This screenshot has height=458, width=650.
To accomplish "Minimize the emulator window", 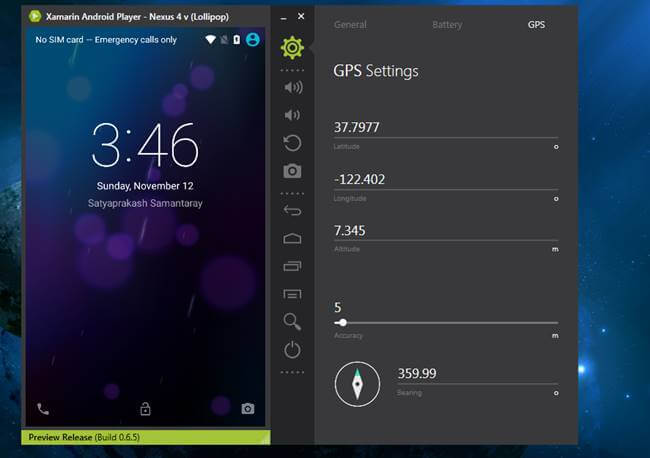I will [x=284, y=18].
